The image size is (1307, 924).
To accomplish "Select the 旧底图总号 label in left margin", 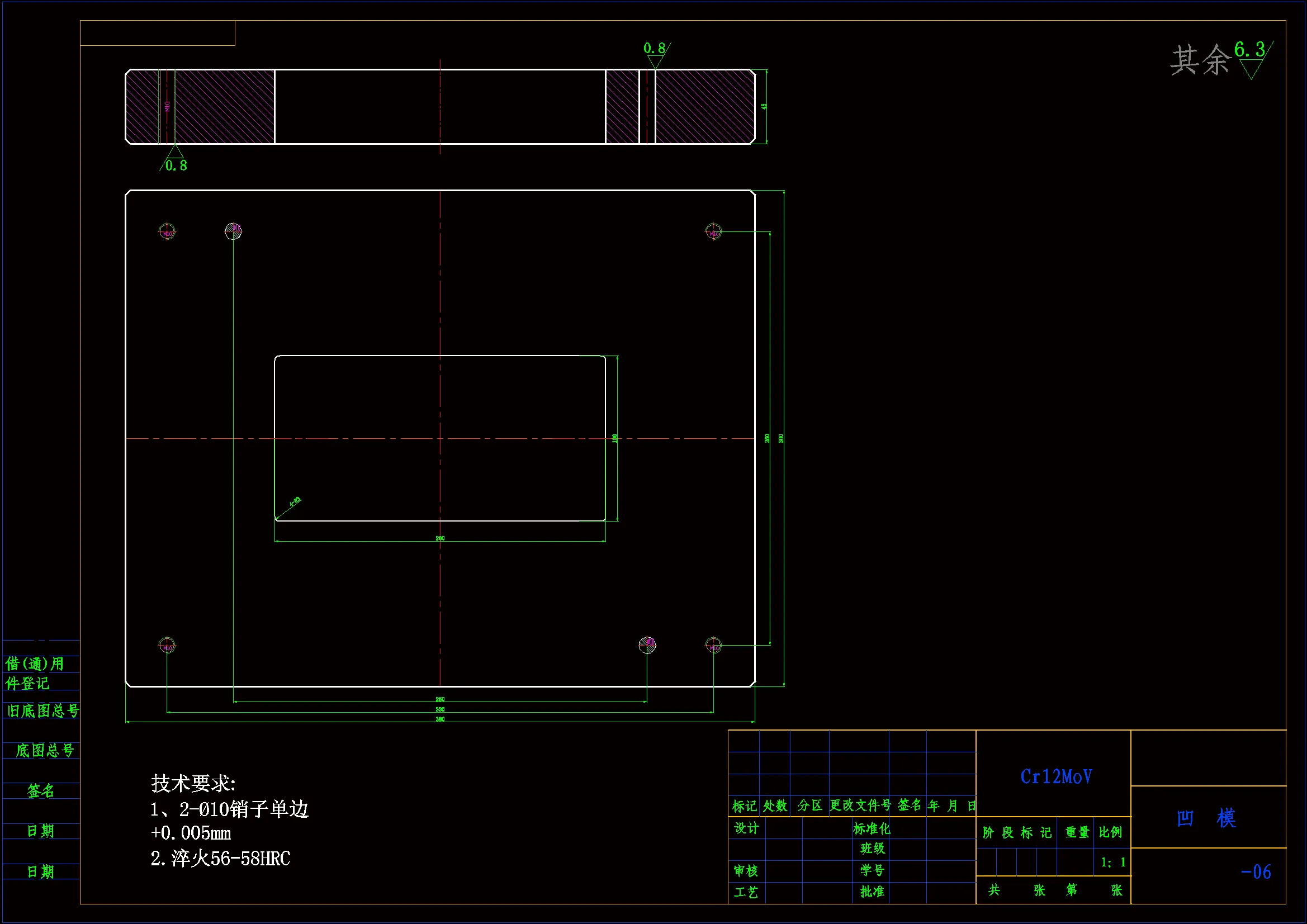I will (x=42, y=710).
